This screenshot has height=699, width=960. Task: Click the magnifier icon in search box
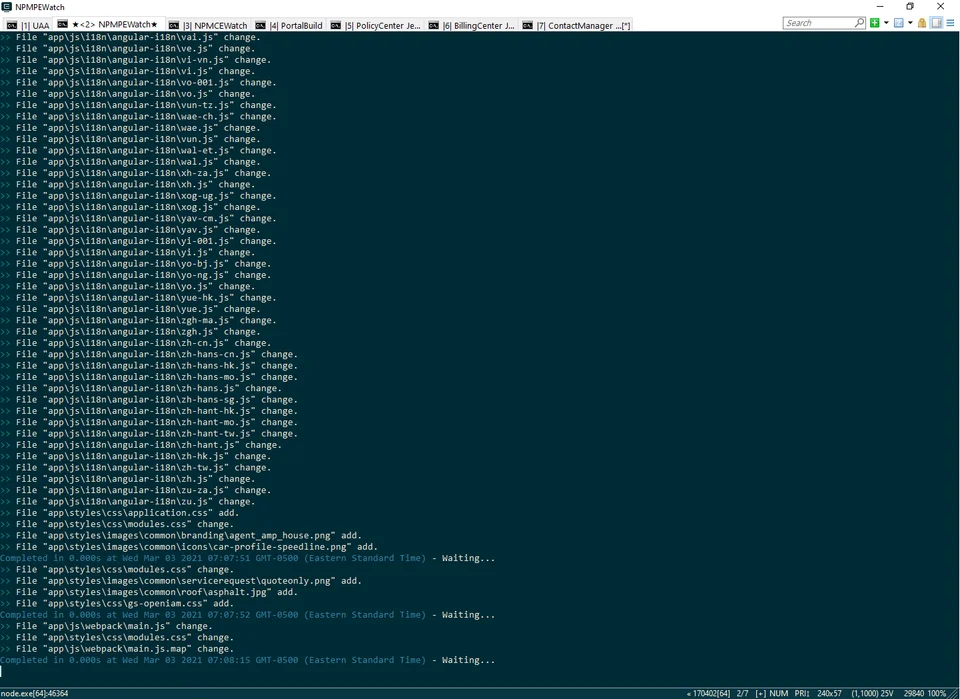860,23
